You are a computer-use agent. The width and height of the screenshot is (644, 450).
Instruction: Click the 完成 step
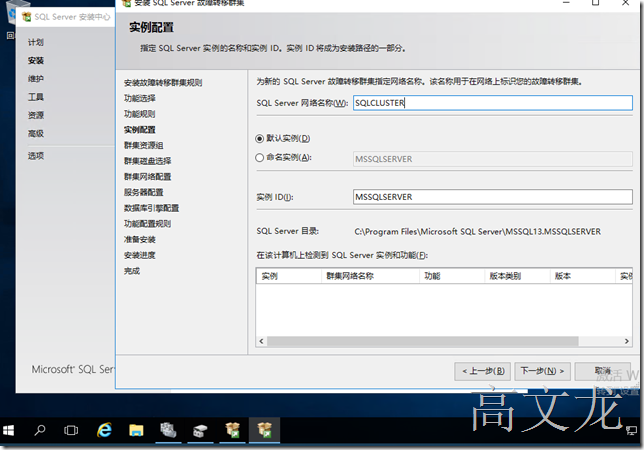coord(132,271)
